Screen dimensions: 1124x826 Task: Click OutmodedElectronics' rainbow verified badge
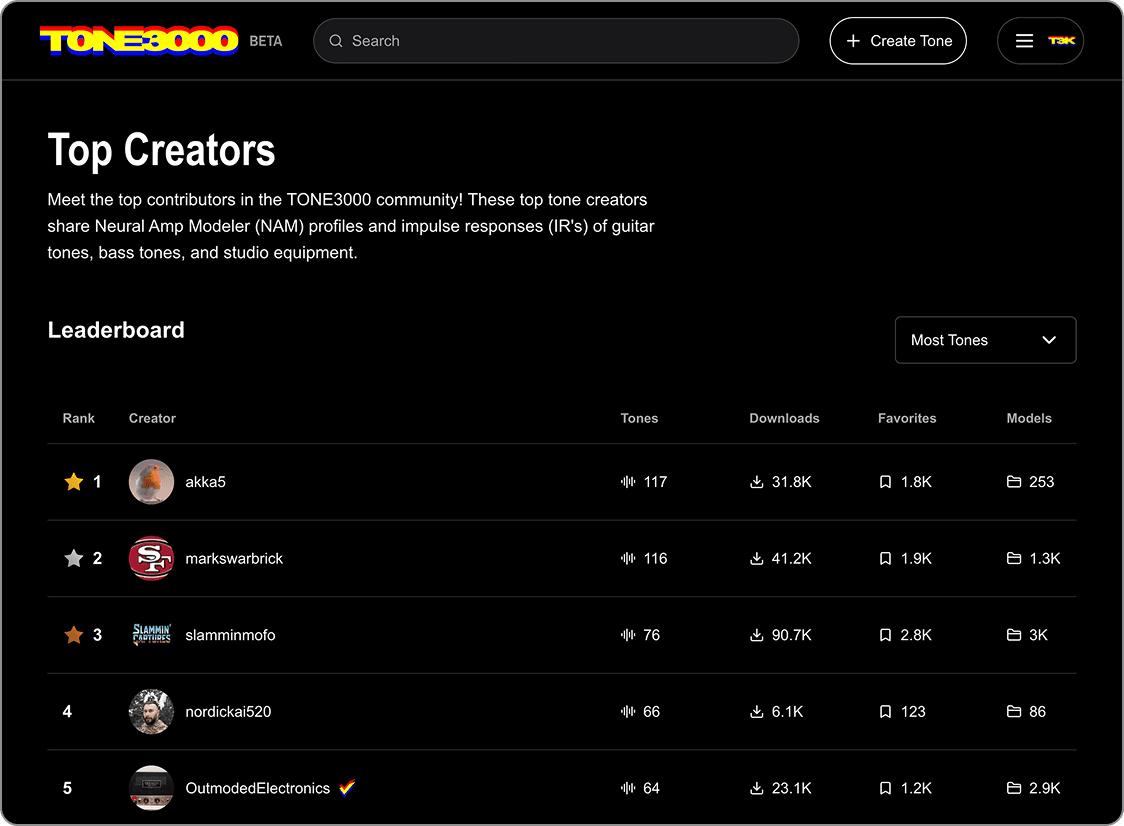pos(347,788)
